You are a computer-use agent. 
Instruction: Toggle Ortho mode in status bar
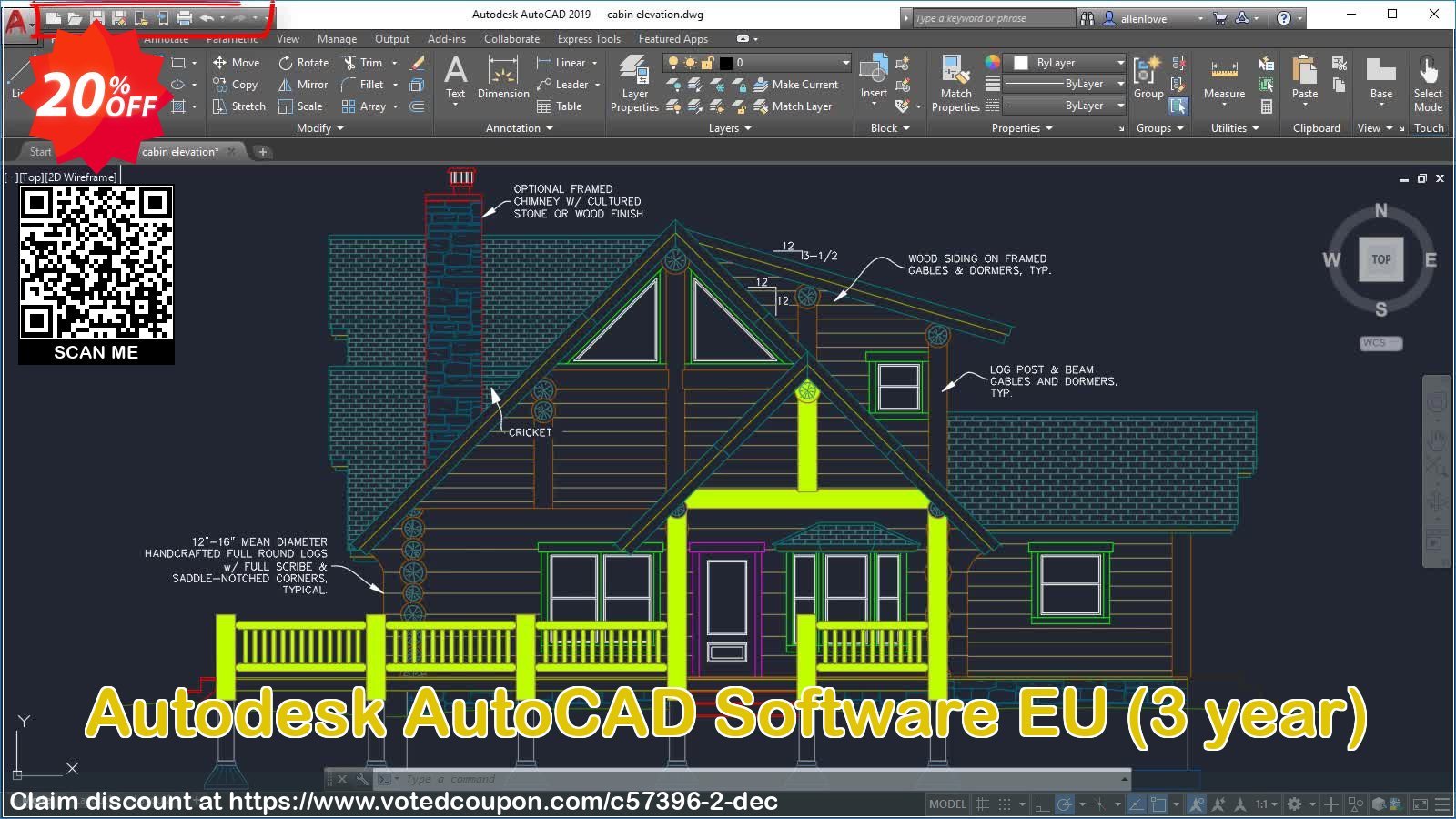[x=1042, y=804]
